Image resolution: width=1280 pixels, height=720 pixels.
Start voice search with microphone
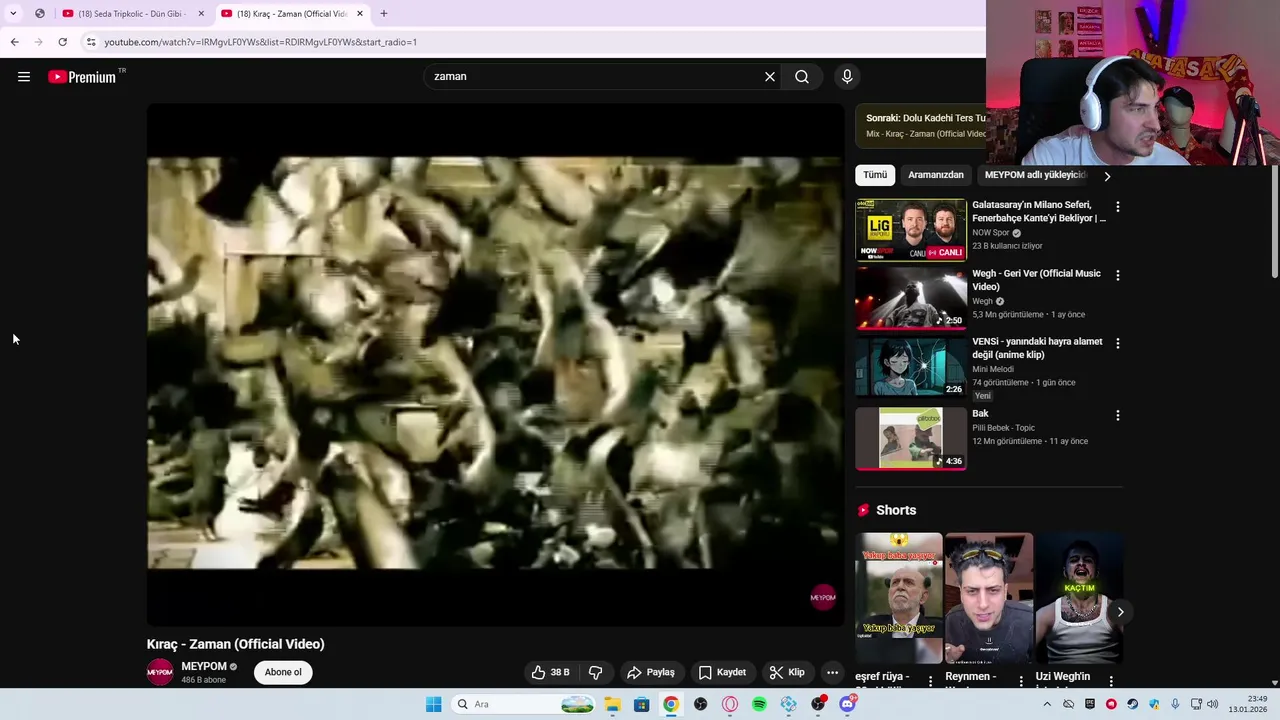pos(847,77)
